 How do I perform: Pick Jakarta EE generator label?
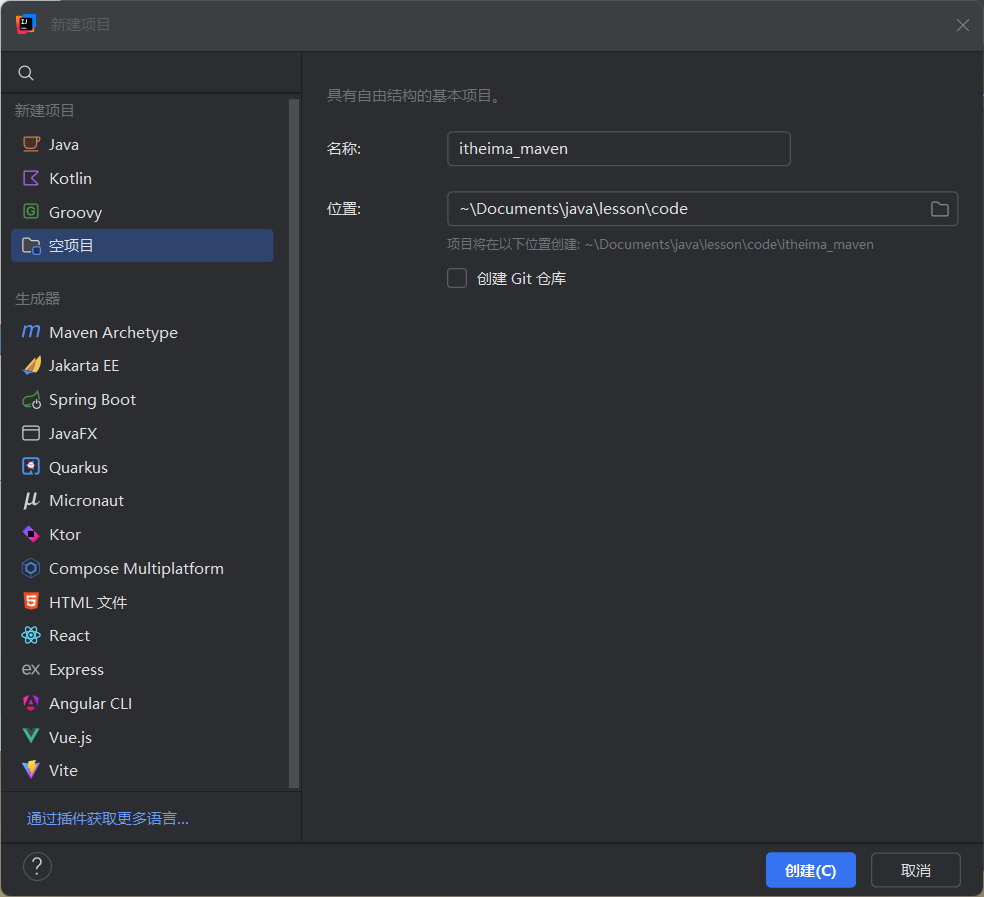coord(84,366)
